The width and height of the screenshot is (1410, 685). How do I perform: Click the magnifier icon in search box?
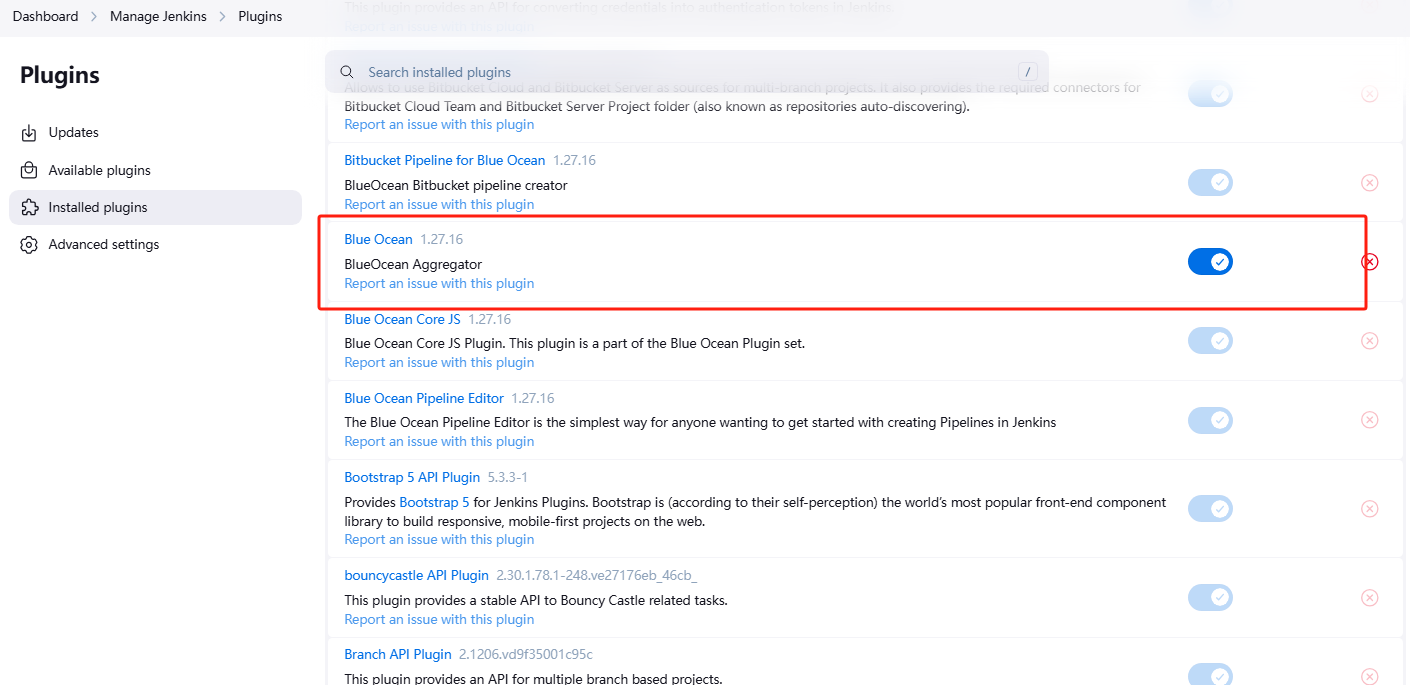pyautogui.click(x=347, y=72)
